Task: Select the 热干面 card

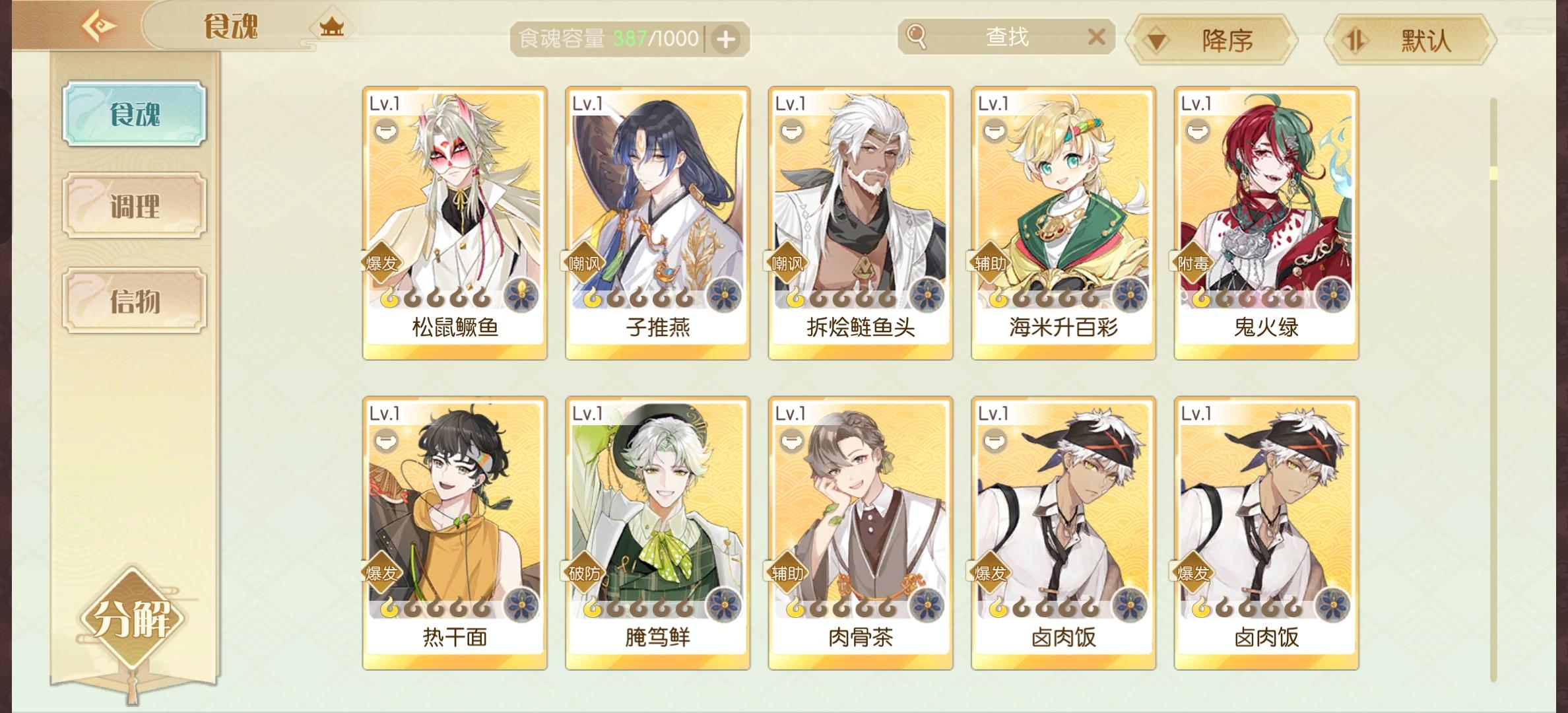Action: pyautogui.click(x=455, y=533)
